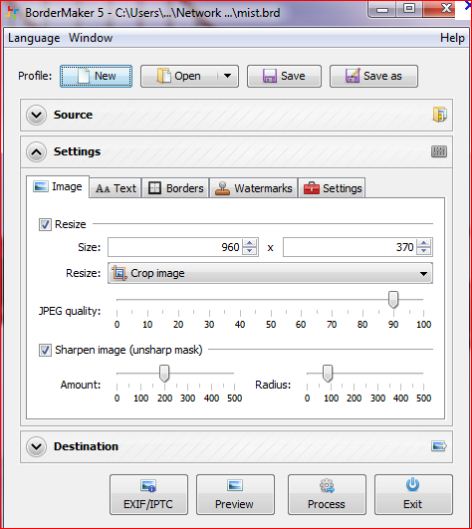Open the Language menu
The height and width of the screenshot is (529, 472).
click(x=34, y=38)
